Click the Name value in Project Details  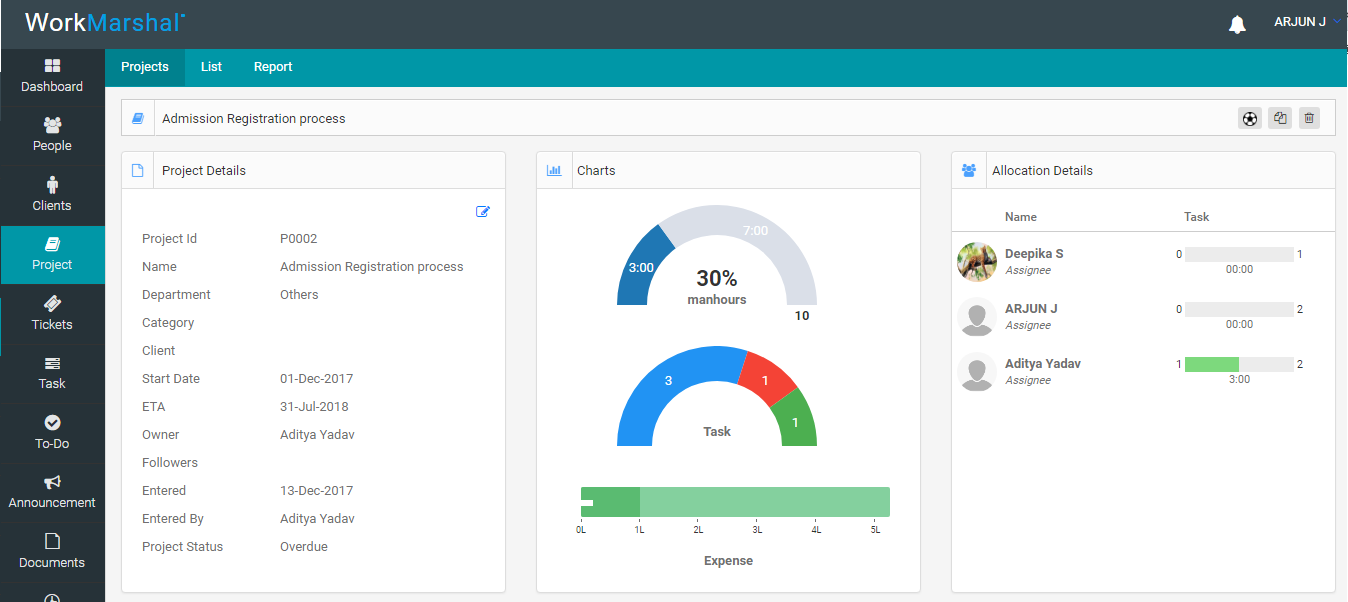click(x=372, y=267)
